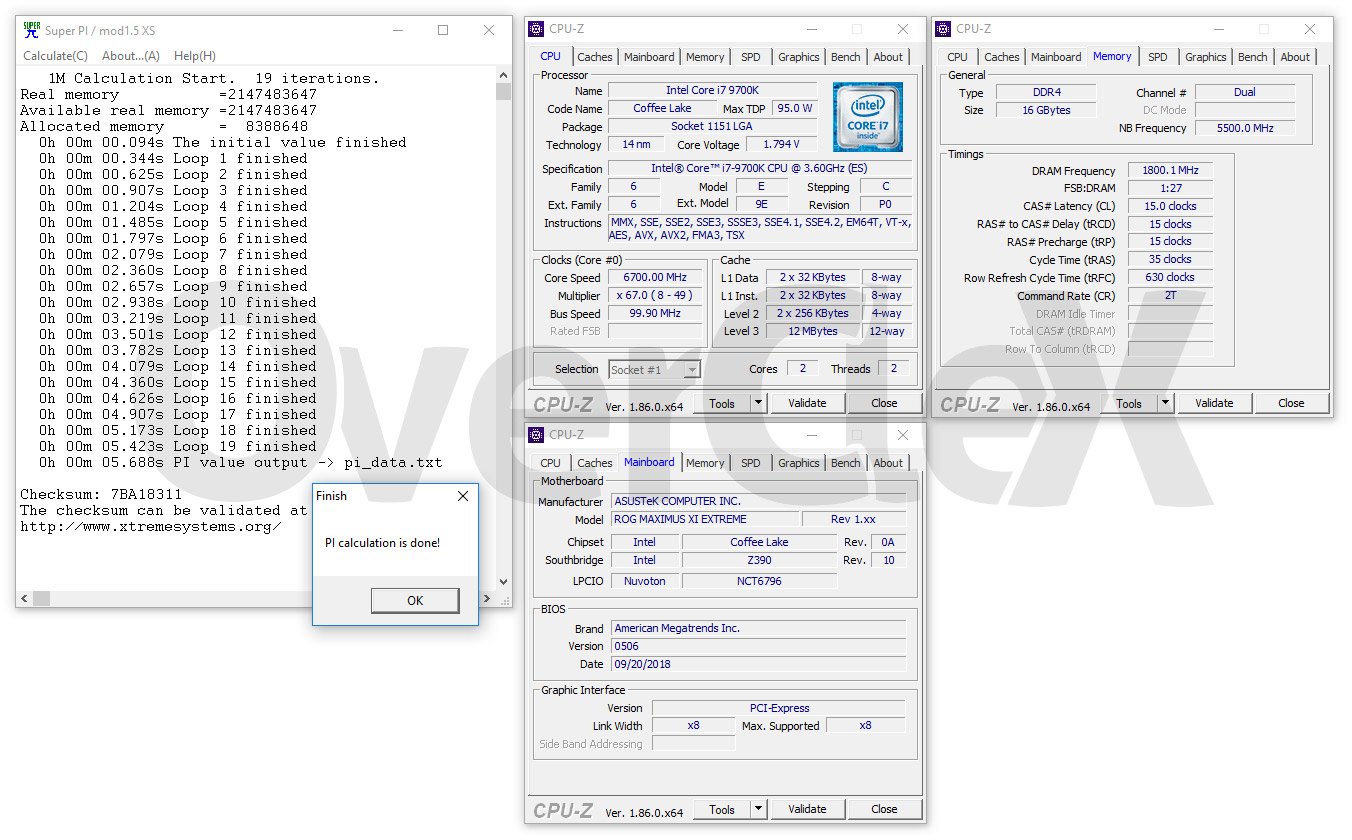Screen dimensions: 1352x840
Task: Open About tab in CPU window
Action: coord(888,57)
